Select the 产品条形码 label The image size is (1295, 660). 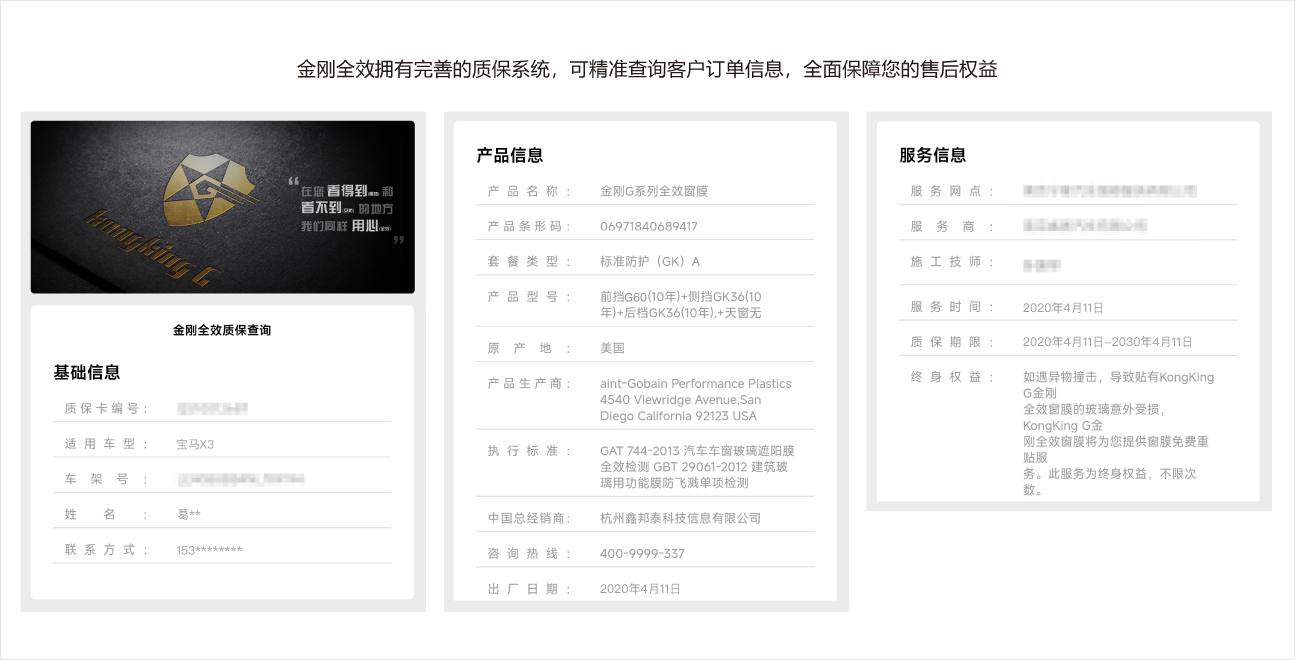click(531, 226)
